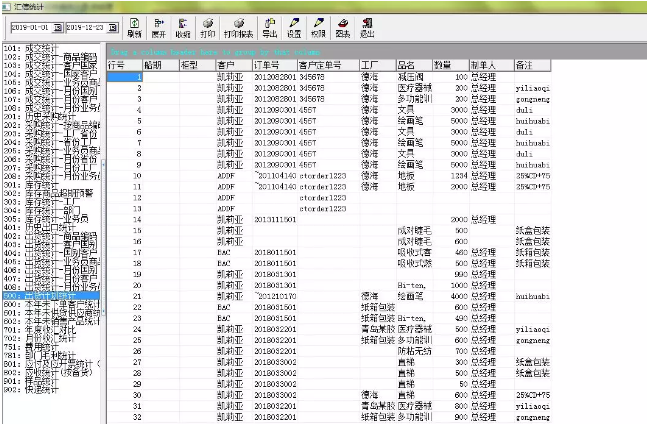Select report 302 库存商品超期预警
The width and height of the screenshot is (649, 427).
pos(48,193)
